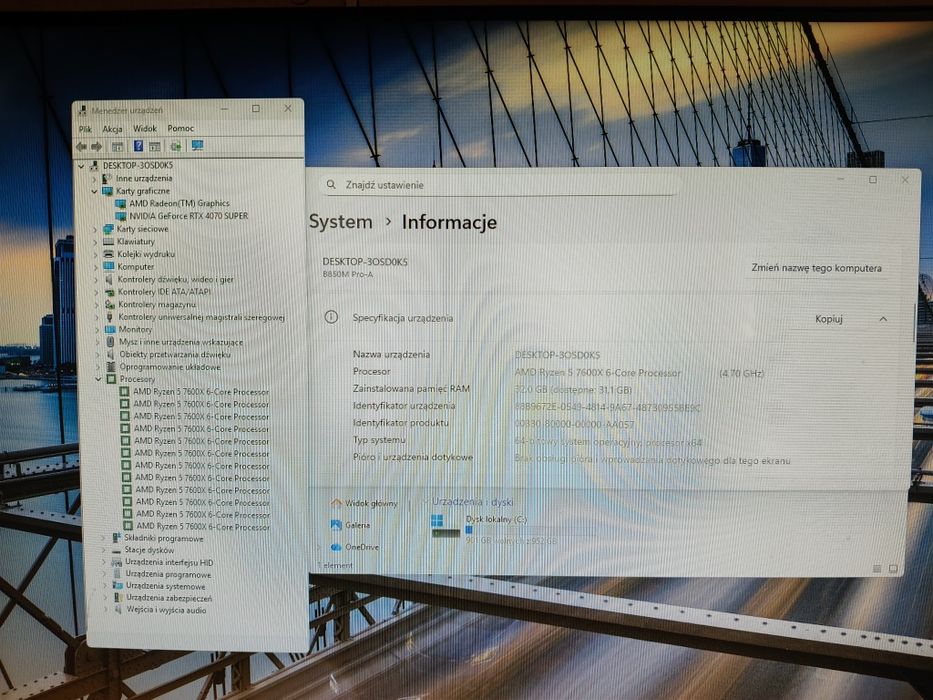Click the info icon beside Specyfikacja urządzenia
This screenshot has height=700, width=933.
pos(331,317)
